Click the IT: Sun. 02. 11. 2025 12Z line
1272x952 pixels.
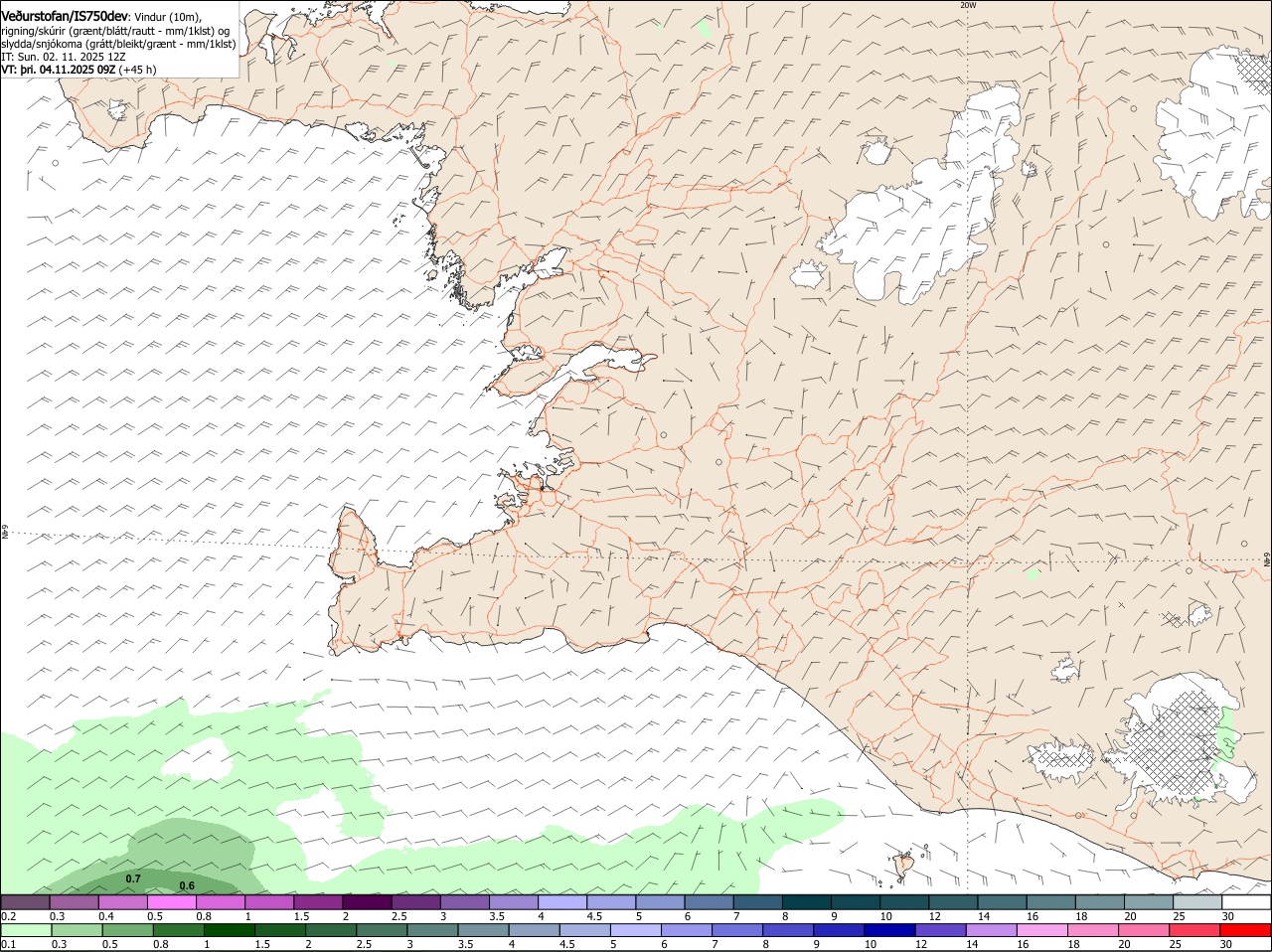(x=64, y=57)
